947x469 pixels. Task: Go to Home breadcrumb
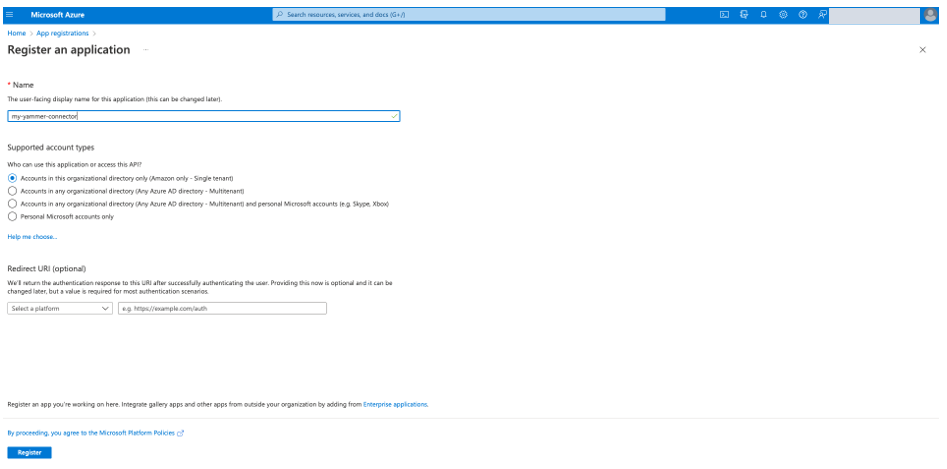(16, 33)
